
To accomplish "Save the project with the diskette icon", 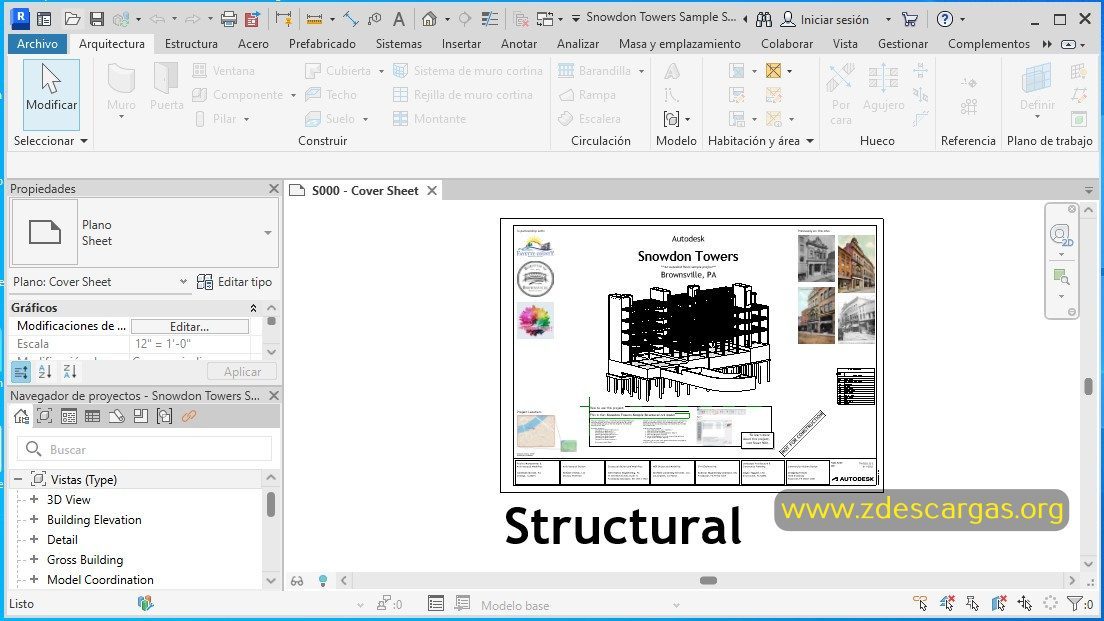I will coord(97,19).
